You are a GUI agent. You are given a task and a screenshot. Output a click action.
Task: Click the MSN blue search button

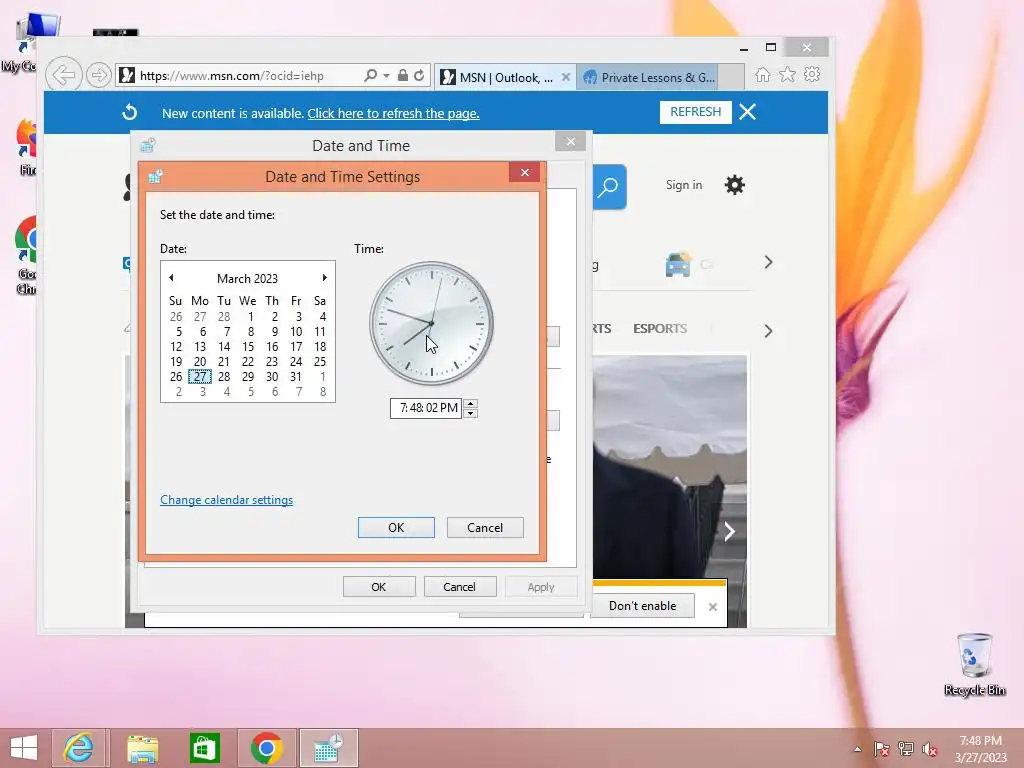pos(609,187)
